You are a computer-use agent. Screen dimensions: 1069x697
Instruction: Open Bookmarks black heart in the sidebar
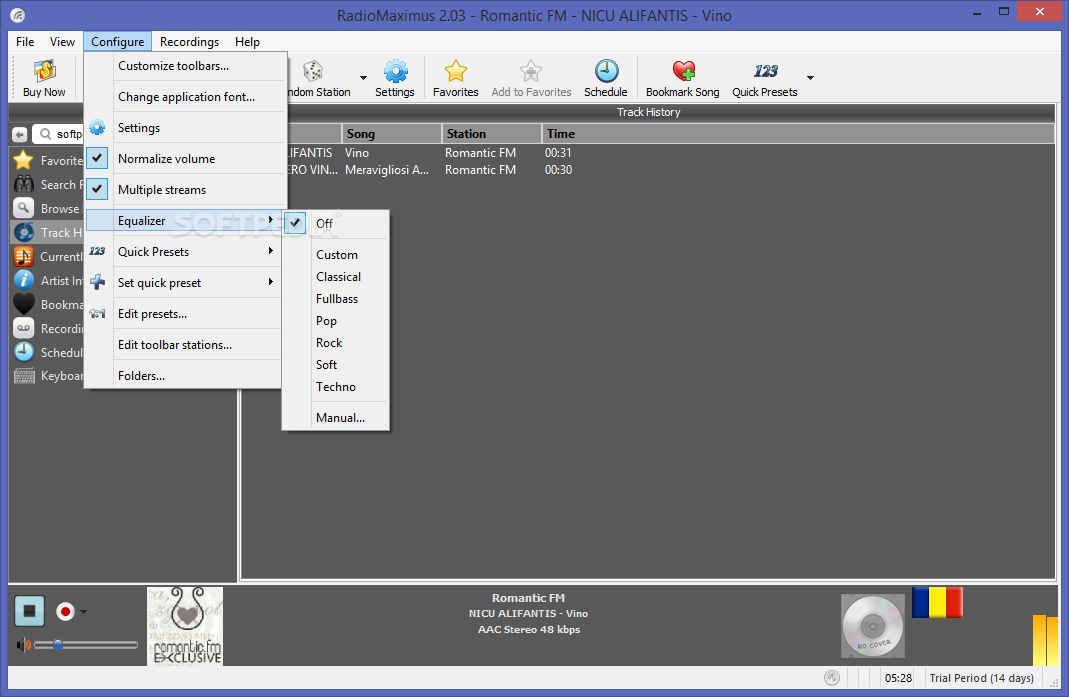coord(23,304)
